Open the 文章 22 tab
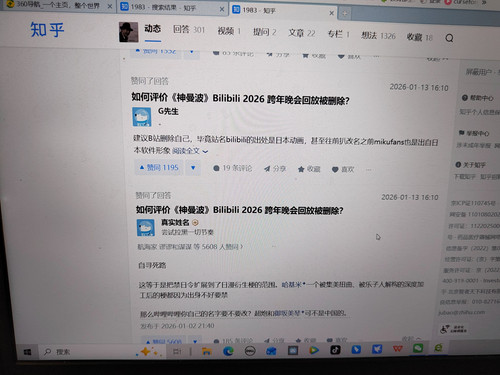This screenshot has height=375, width=500. coord(302,33)
